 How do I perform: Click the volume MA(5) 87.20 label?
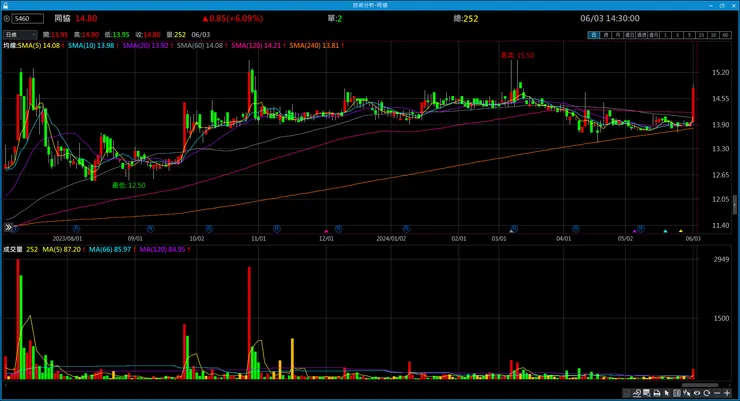point(64,249)
